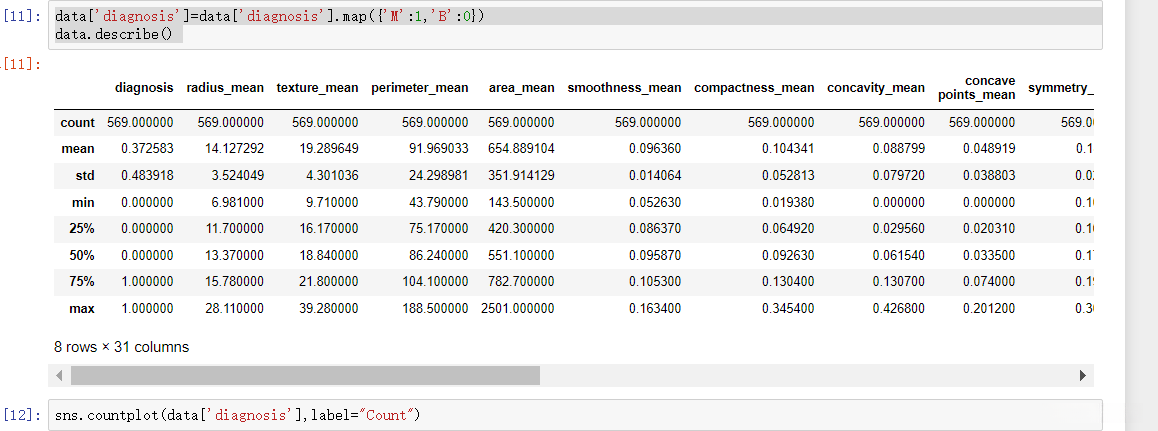
Task: Click the texture_mean max value 39.280000
Action: point(329,308)
